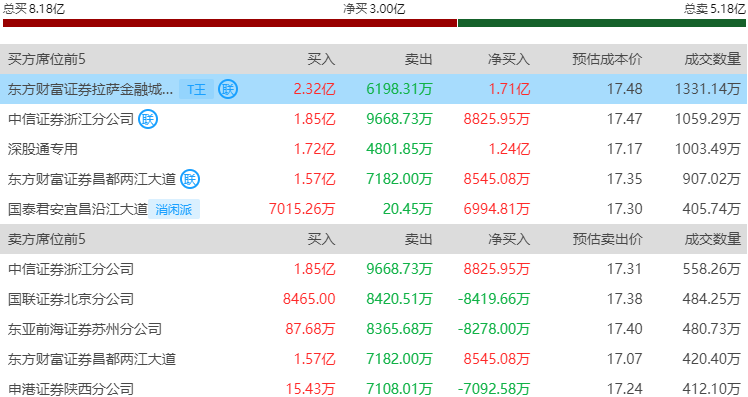
Task: Sort sellers by 预估卖出价 column header
Action: point(607,239)
